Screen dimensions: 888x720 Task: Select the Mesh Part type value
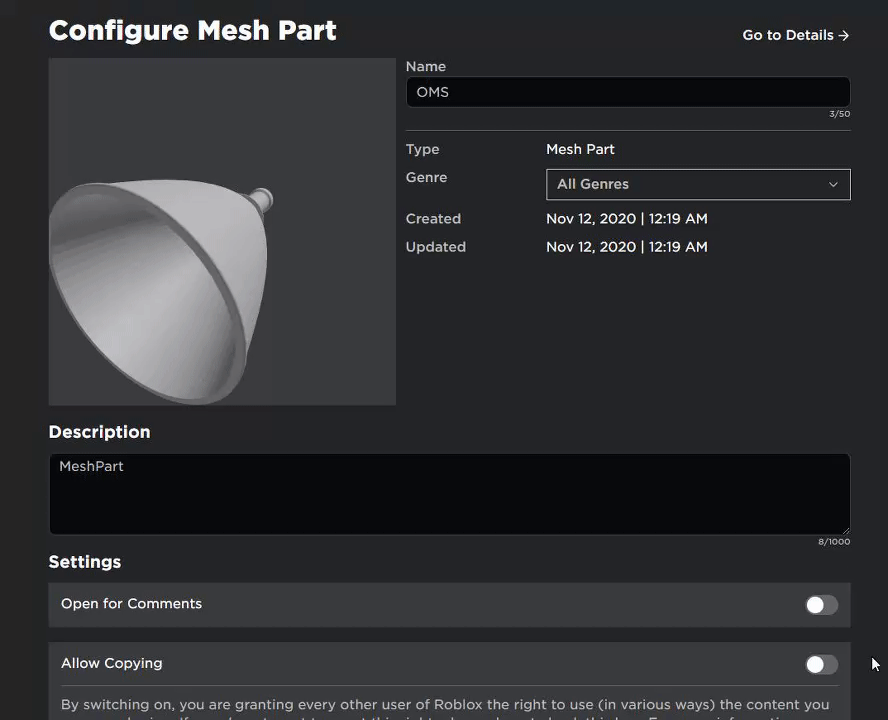(x=580, y=149)
